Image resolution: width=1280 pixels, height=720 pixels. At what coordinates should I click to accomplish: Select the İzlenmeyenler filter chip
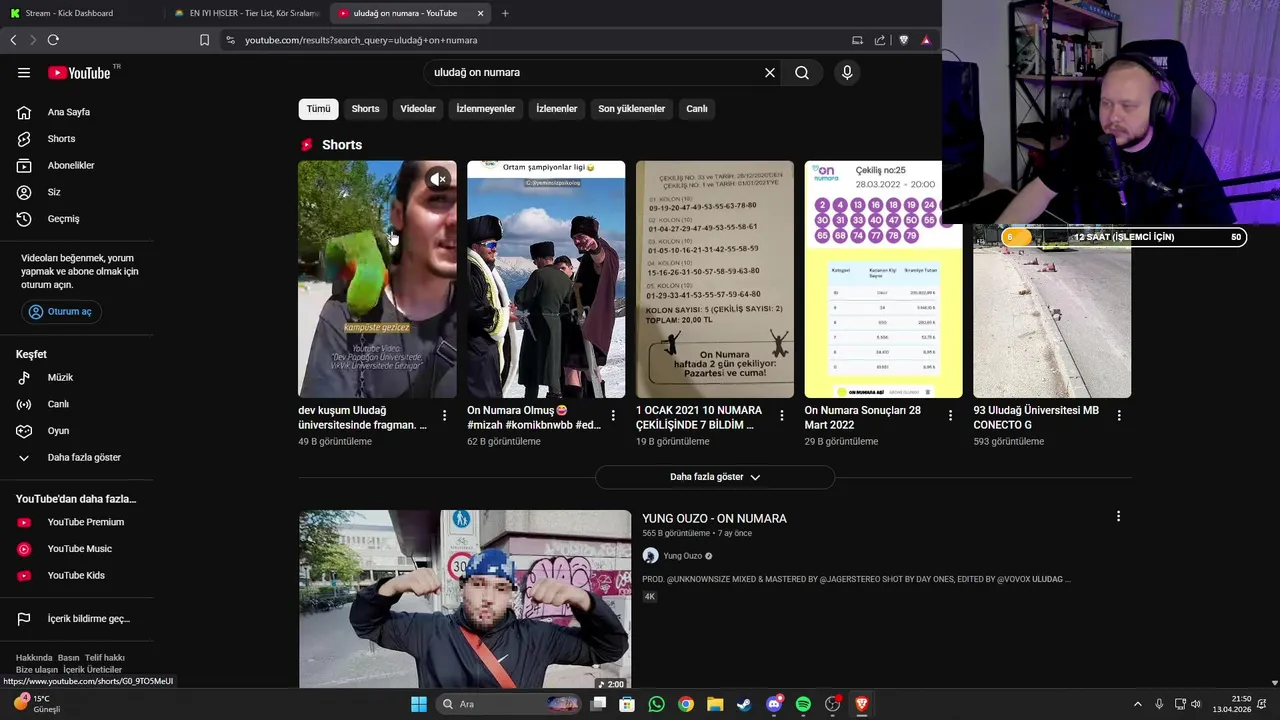486,109
